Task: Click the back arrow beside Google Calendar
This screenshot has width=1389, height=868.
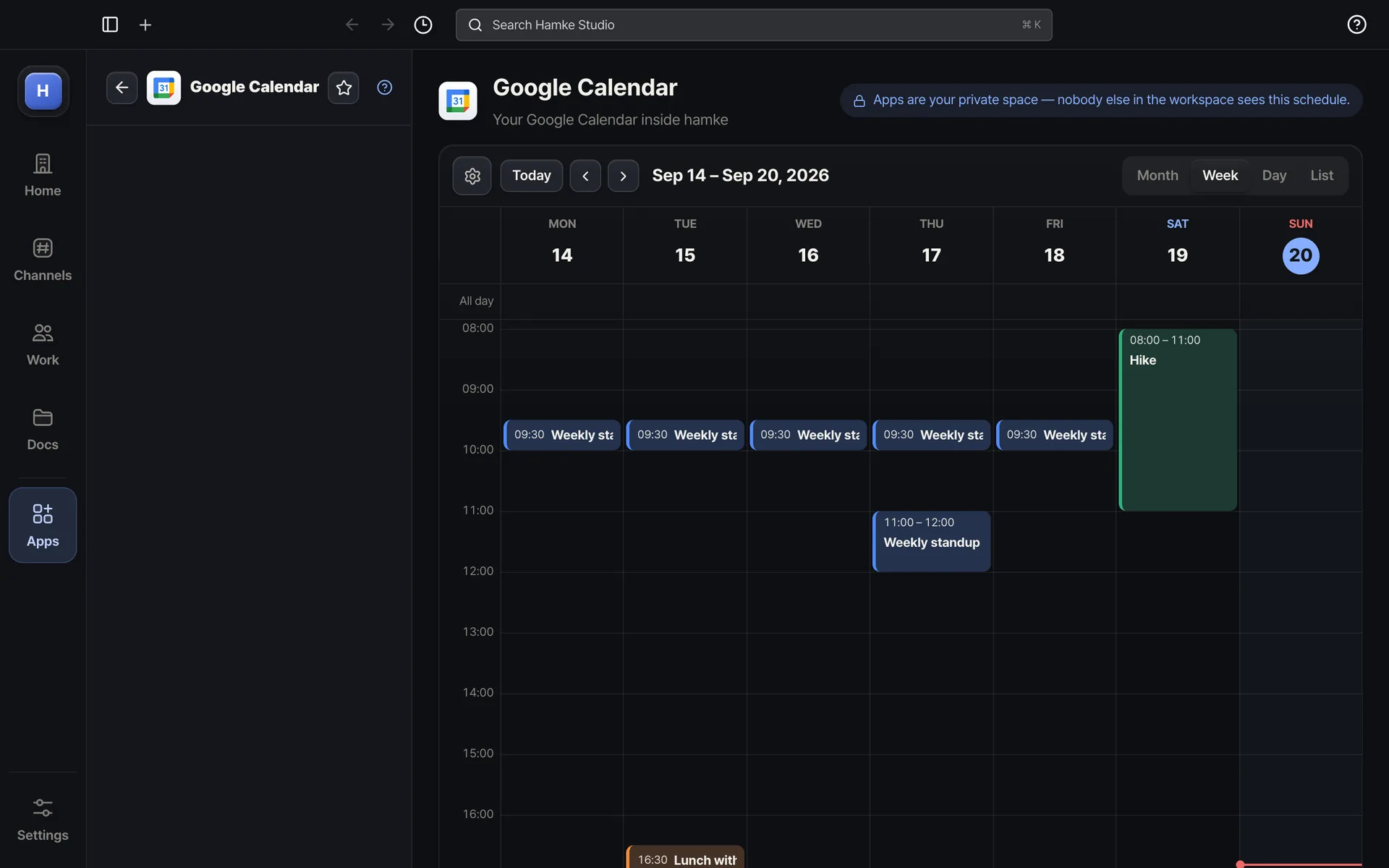Action: [122, 88]
